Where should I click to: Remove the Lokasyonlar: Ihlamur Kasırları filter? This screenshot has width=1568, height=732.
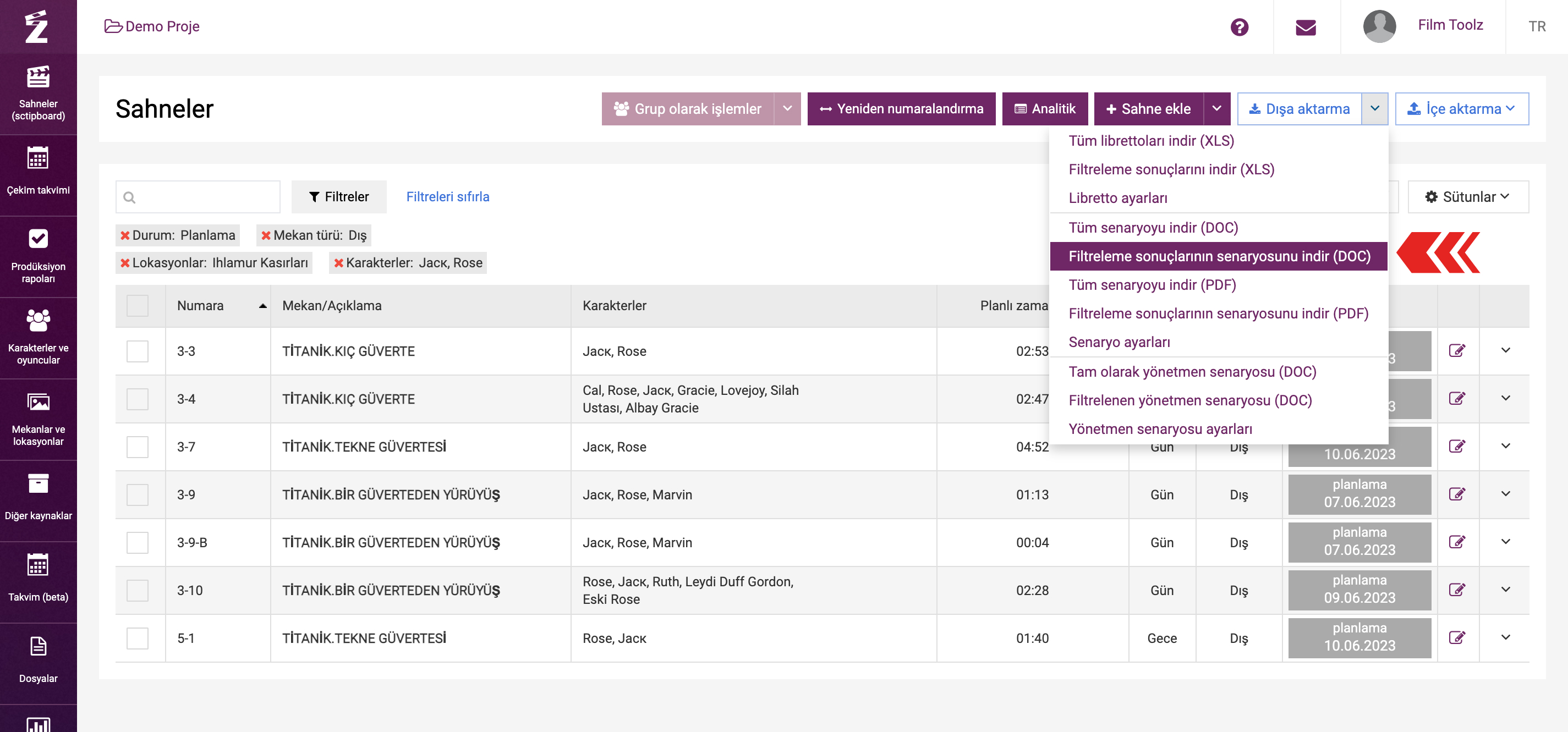pyautogui.click(x=125, y=263)
